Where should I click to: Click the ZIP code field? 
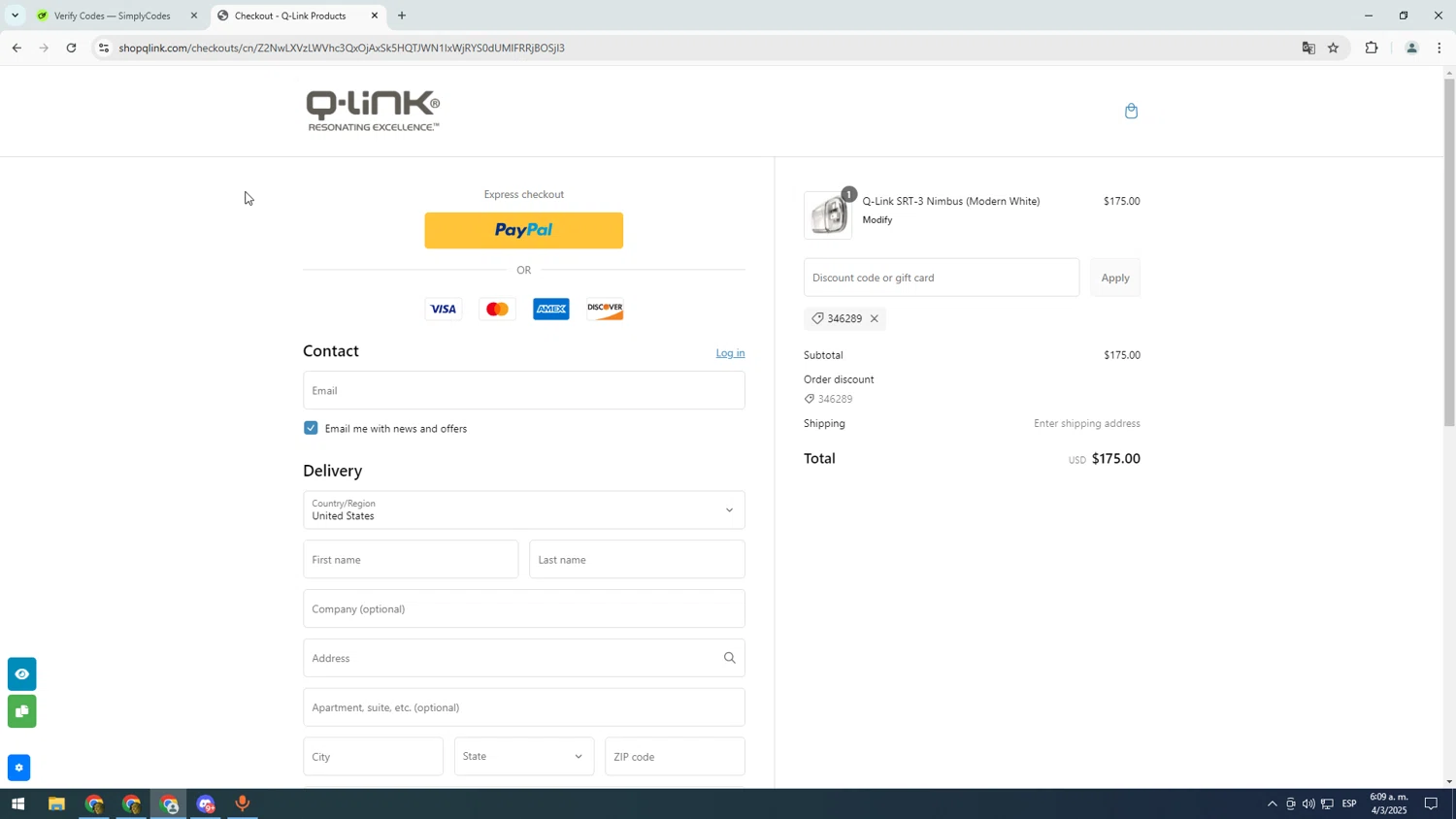click(x=675, y=757)
